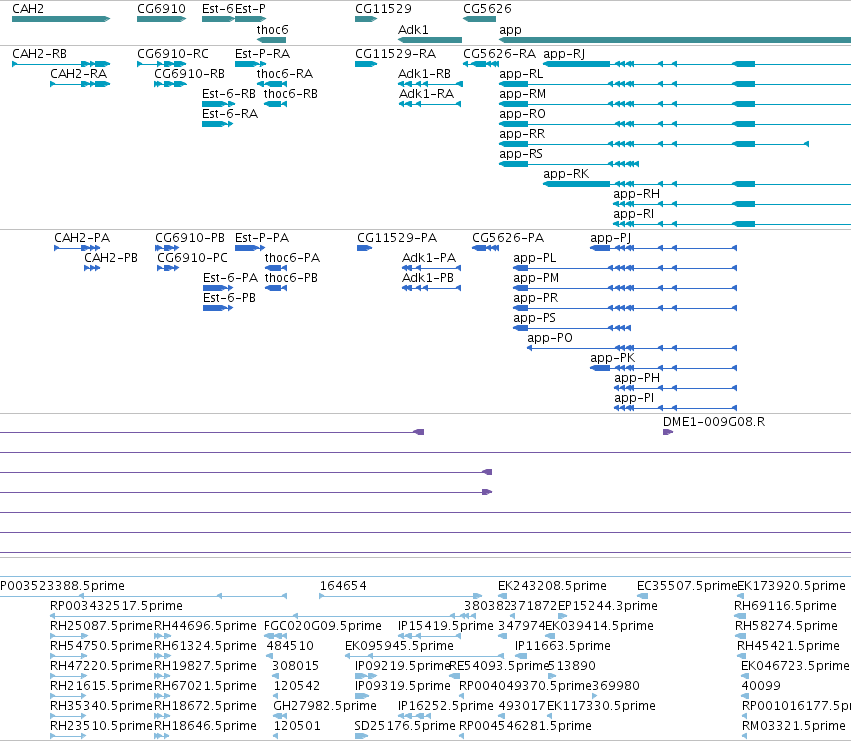
Task: Select the app gene label
Action: point(510,30)
